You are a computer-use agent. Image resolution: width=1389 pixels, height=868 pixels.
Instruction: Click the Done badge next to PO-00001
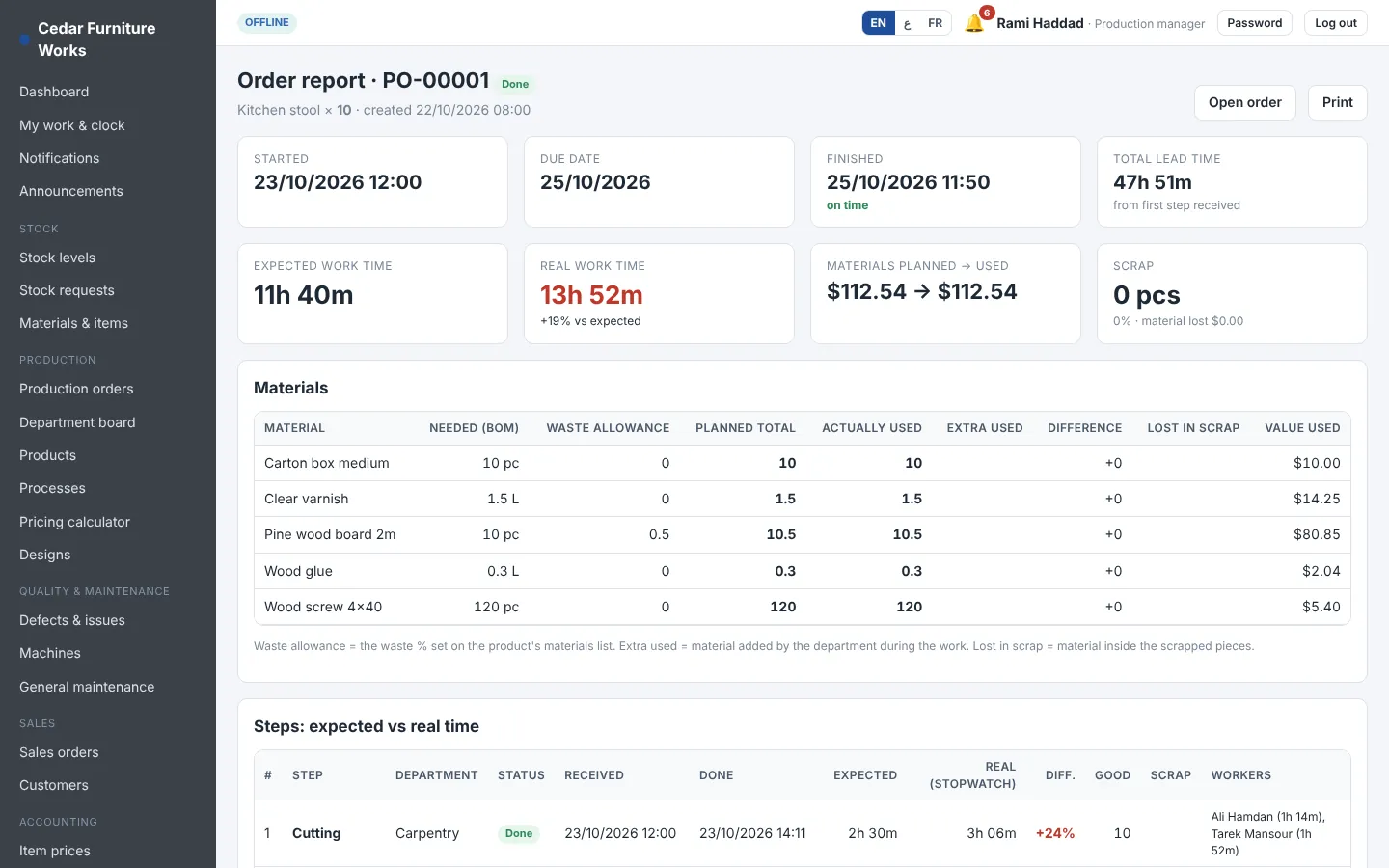515,84
